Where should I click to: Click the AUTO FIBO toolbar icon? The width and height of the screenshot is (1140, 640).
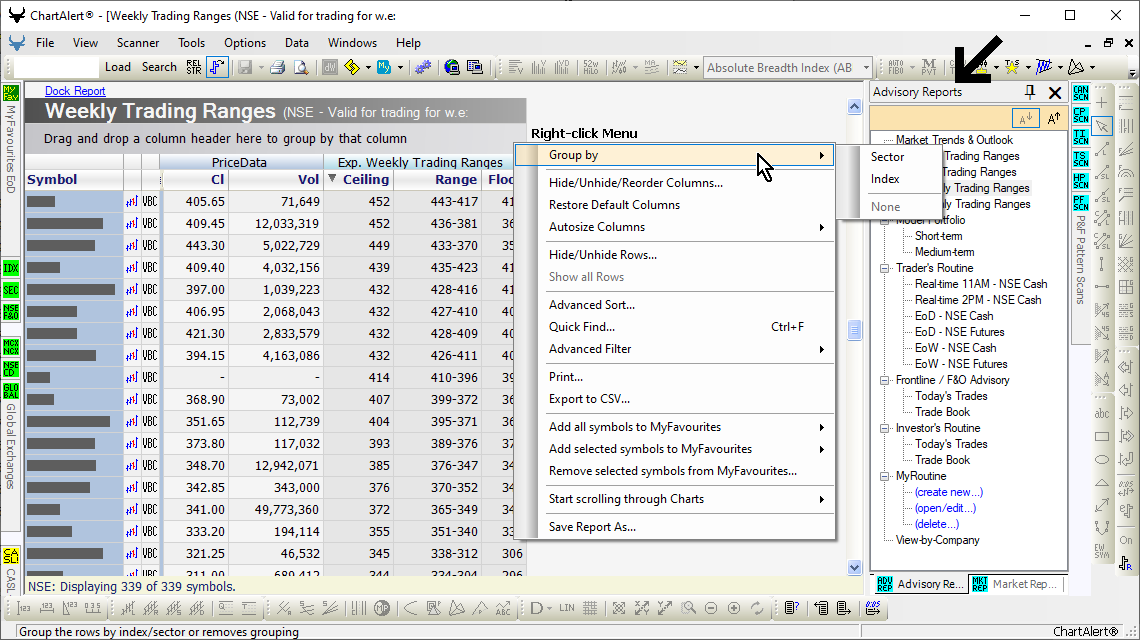tap(896, 68)
